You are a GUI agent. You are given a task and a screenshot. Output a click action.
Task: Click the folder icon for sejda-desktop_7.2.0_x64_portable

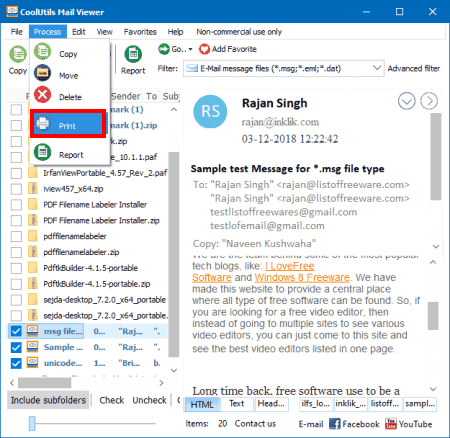[32, 299]
